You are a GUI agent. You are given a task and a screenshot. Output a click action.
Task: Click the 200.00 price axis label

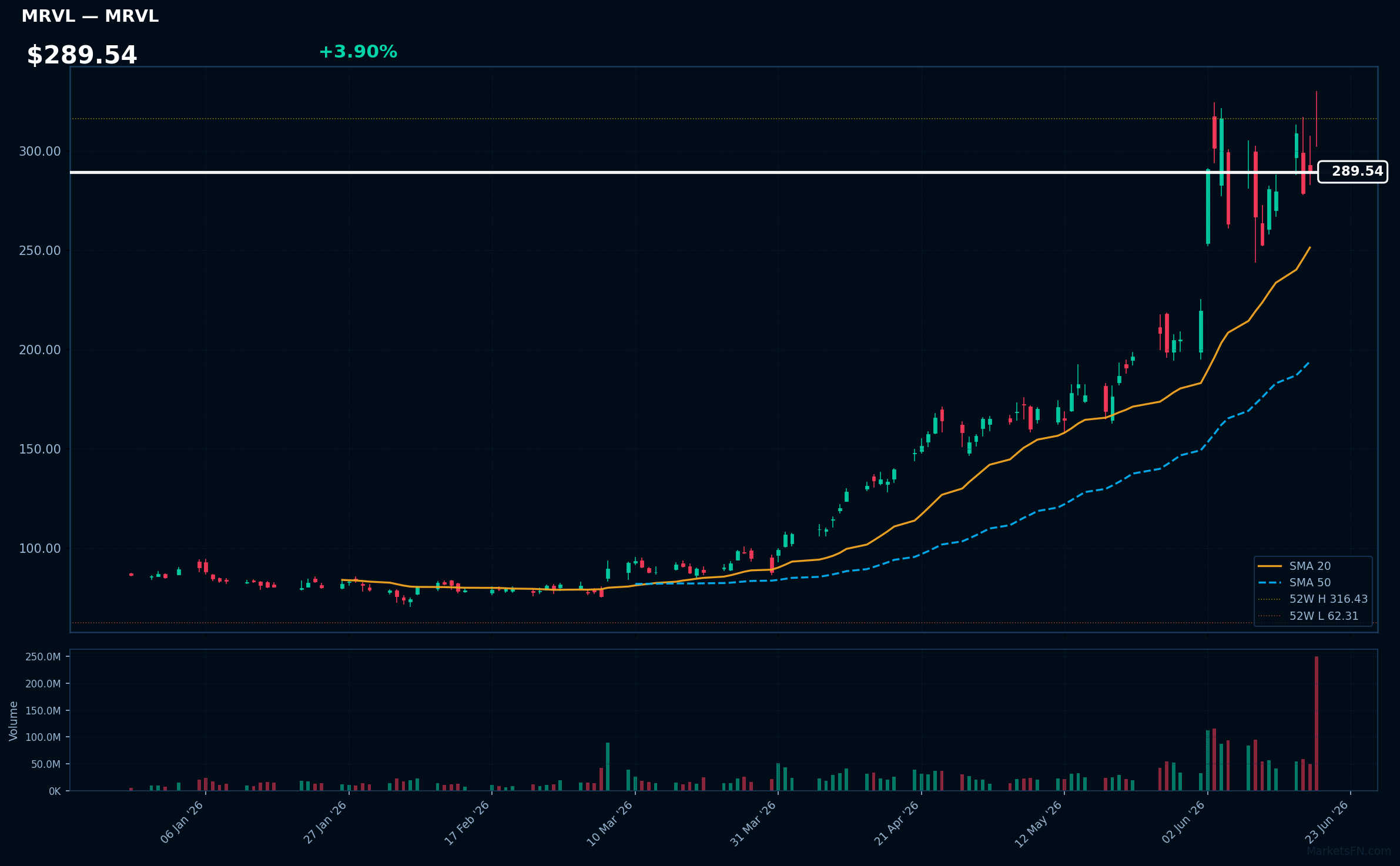pyautogui.click(x=40, y=350)
